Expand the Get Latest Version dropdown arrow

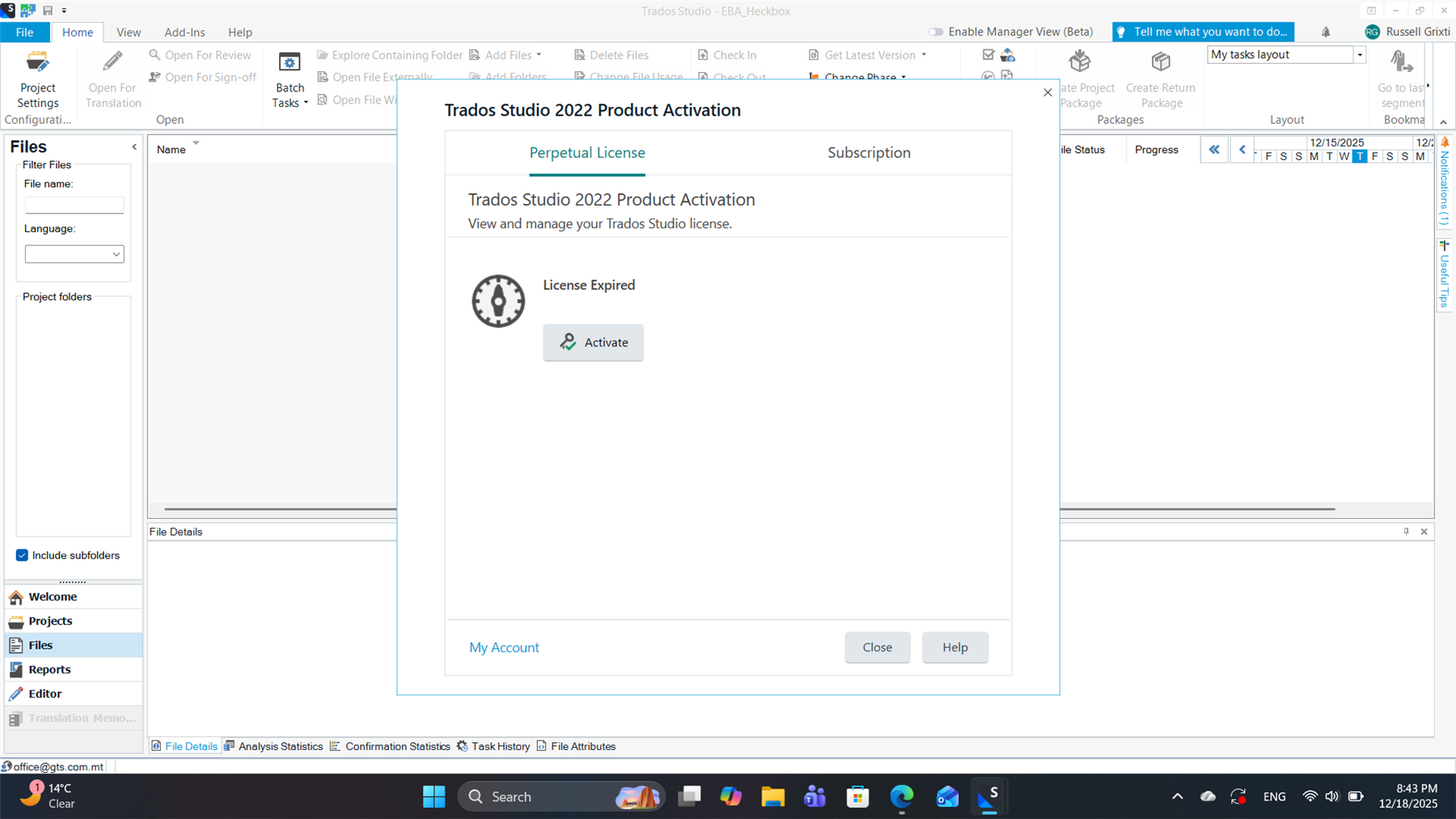(x=924, y=54)
